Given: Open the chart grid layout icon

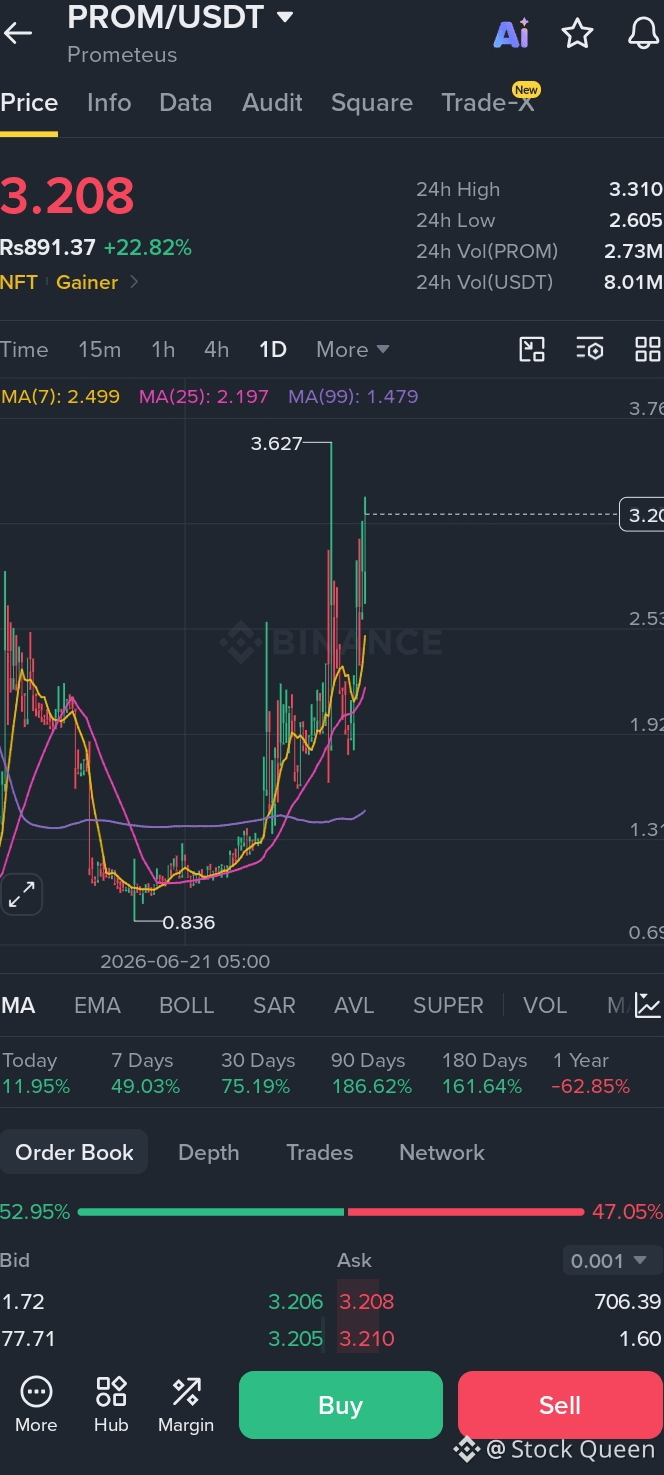Looking at the screenshot, I should [648, 349].
